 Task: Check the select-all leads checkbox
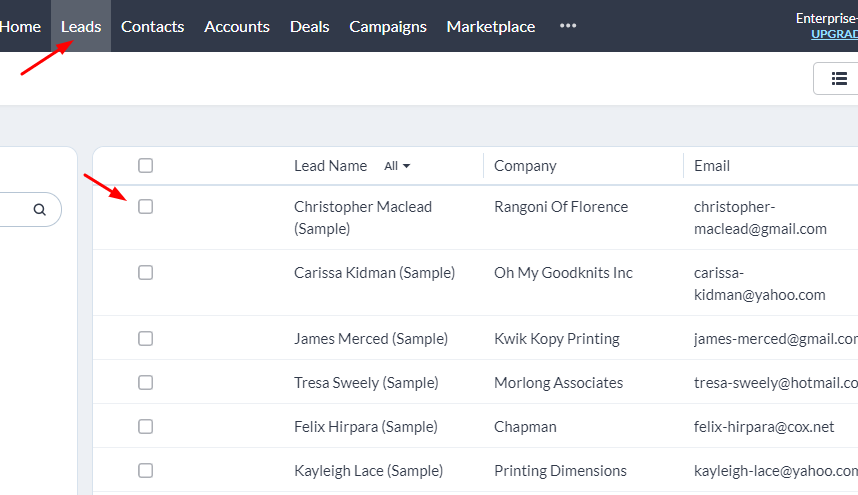point(146,166)
